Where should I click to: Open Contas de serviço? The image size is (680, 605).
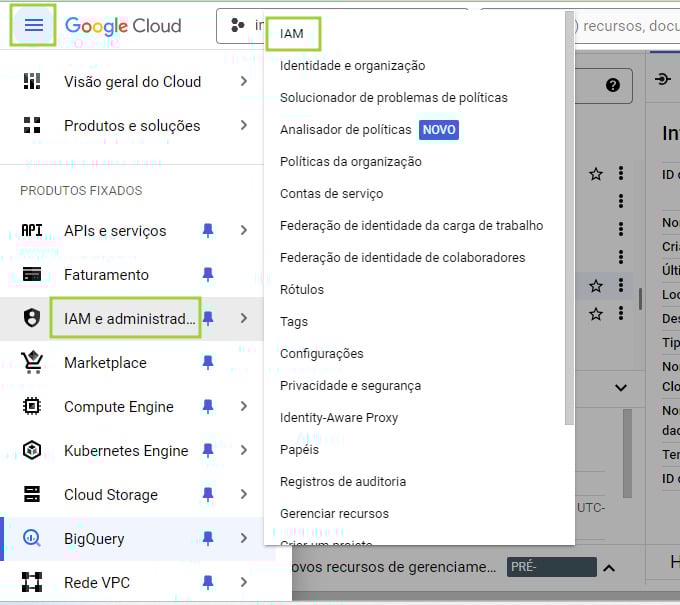pyautogui.click(x=331, y=193)
